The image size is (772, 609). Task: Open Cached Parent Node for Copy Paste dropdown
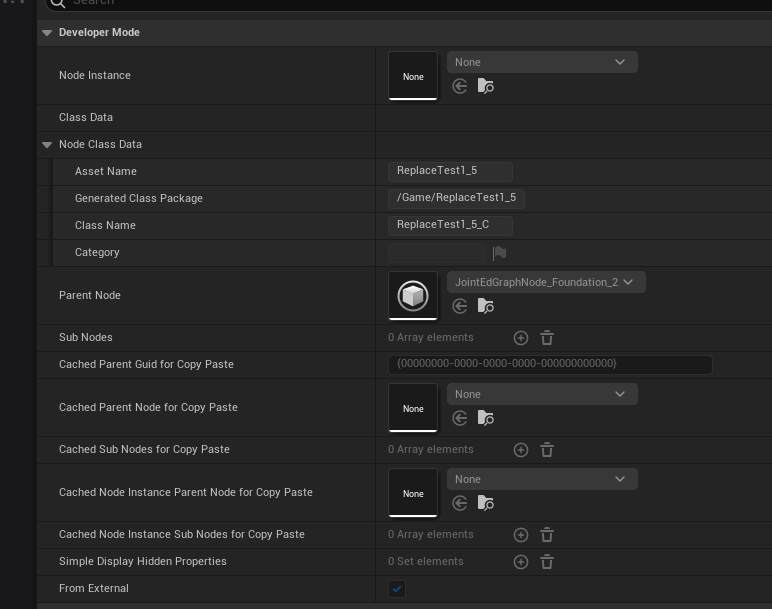pyautogui.click(x=541, y=394)
